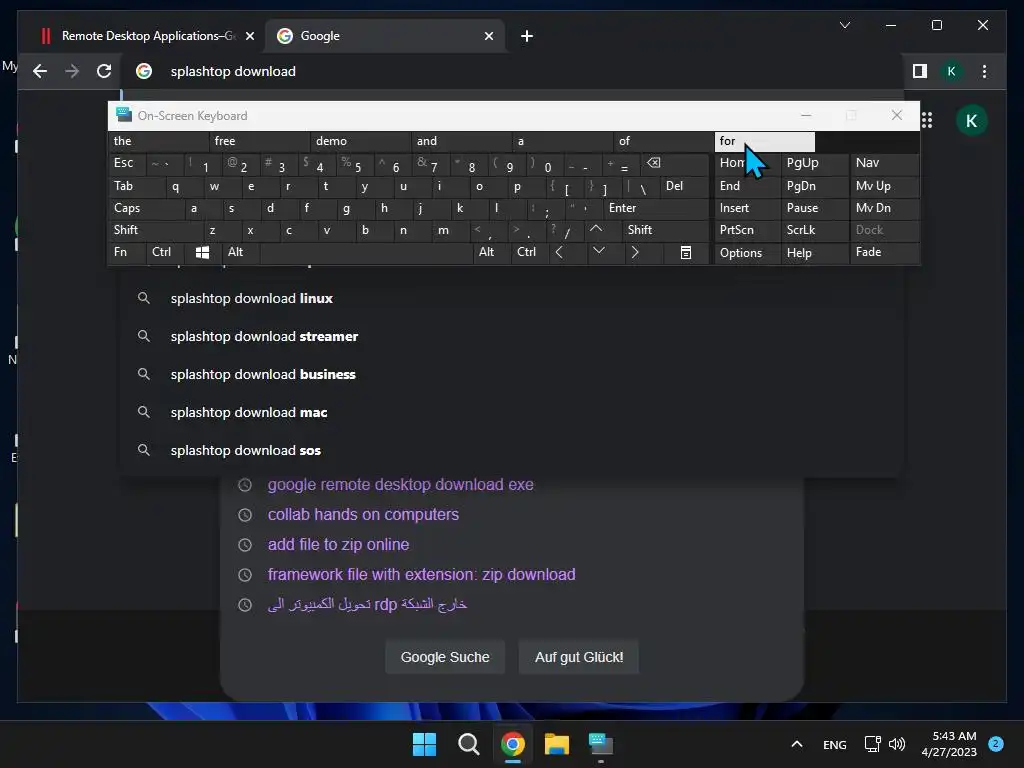Reload the current page
This screenshot has width=1024, height=768.
104,71
